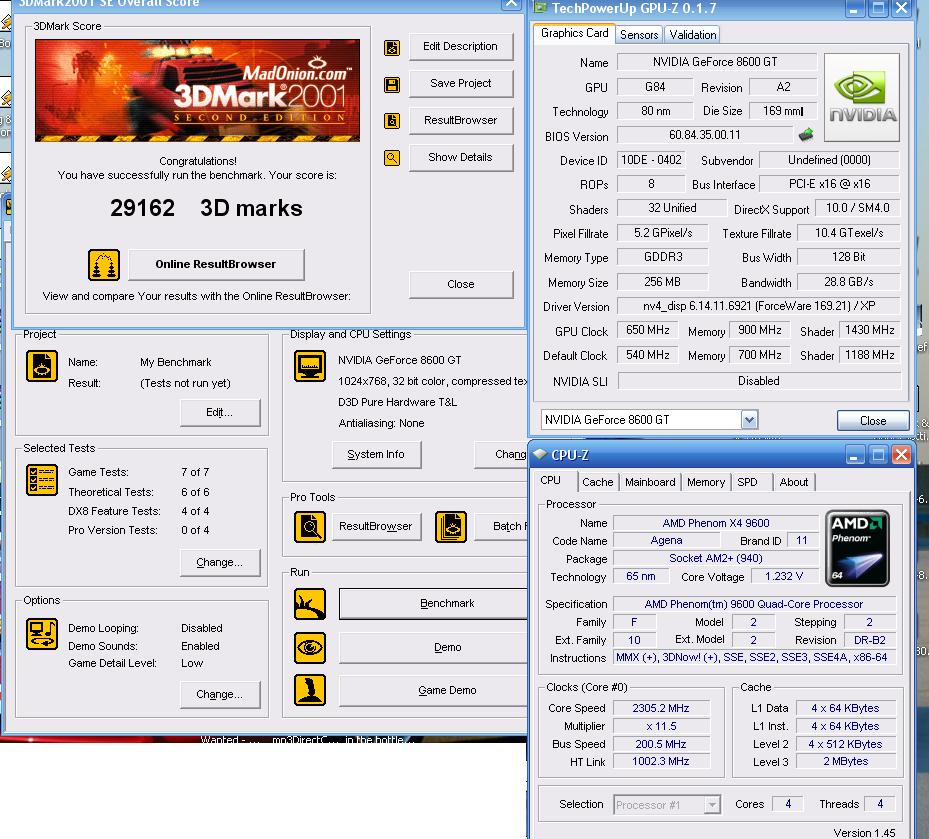
Task: Click the ResultBrowser document icon in score dialog
Action: pos(392,121)
